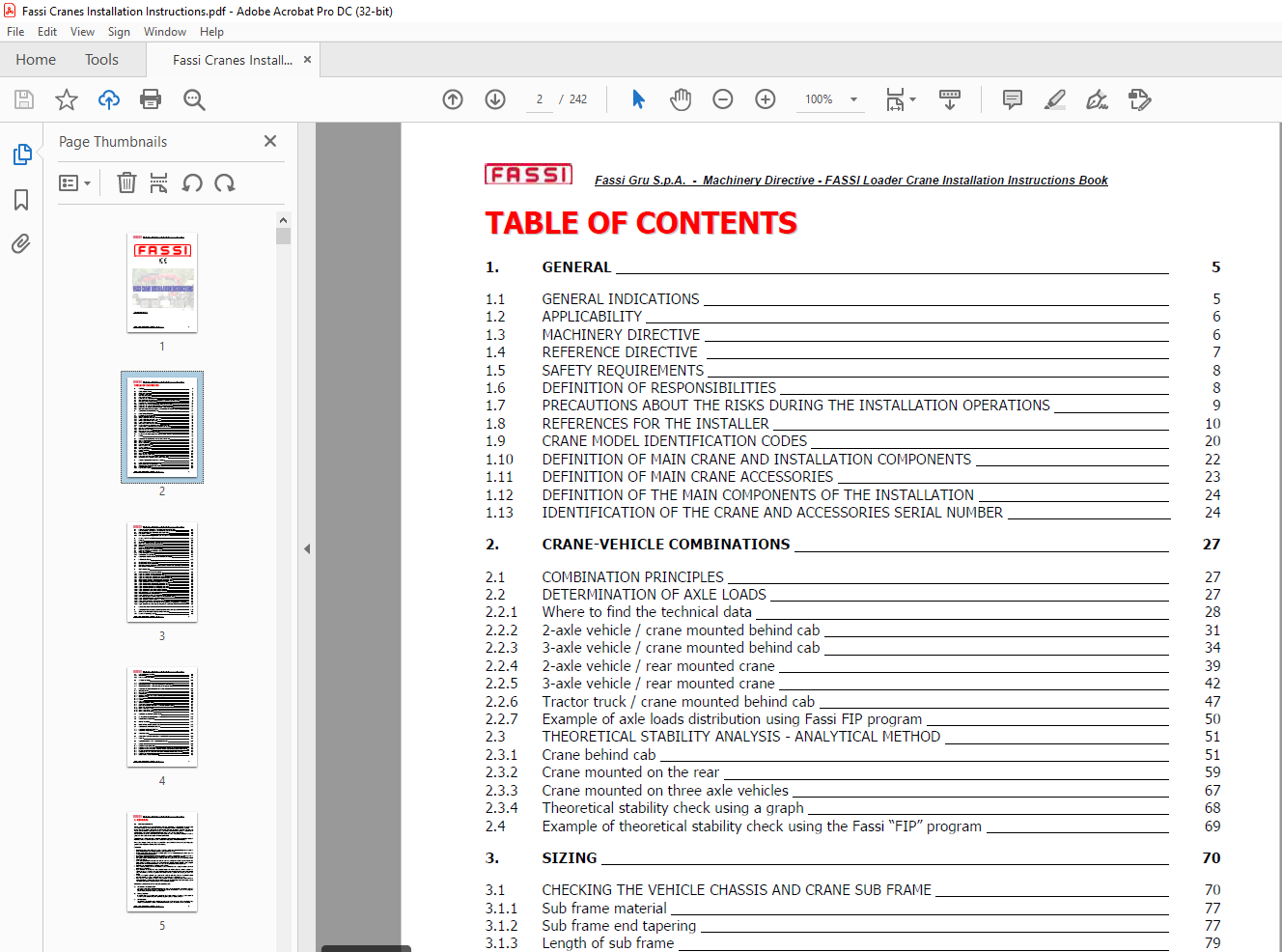Add a comment sticky note
The image size is (1282, 952).
[x=1013, y=99]
